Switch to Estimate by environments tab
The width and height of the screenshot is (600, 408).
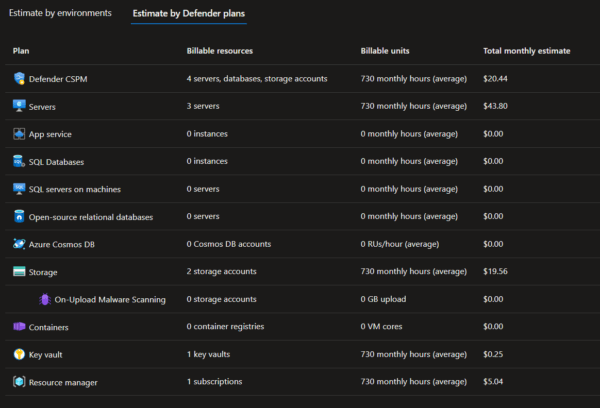tap(60, 13)
